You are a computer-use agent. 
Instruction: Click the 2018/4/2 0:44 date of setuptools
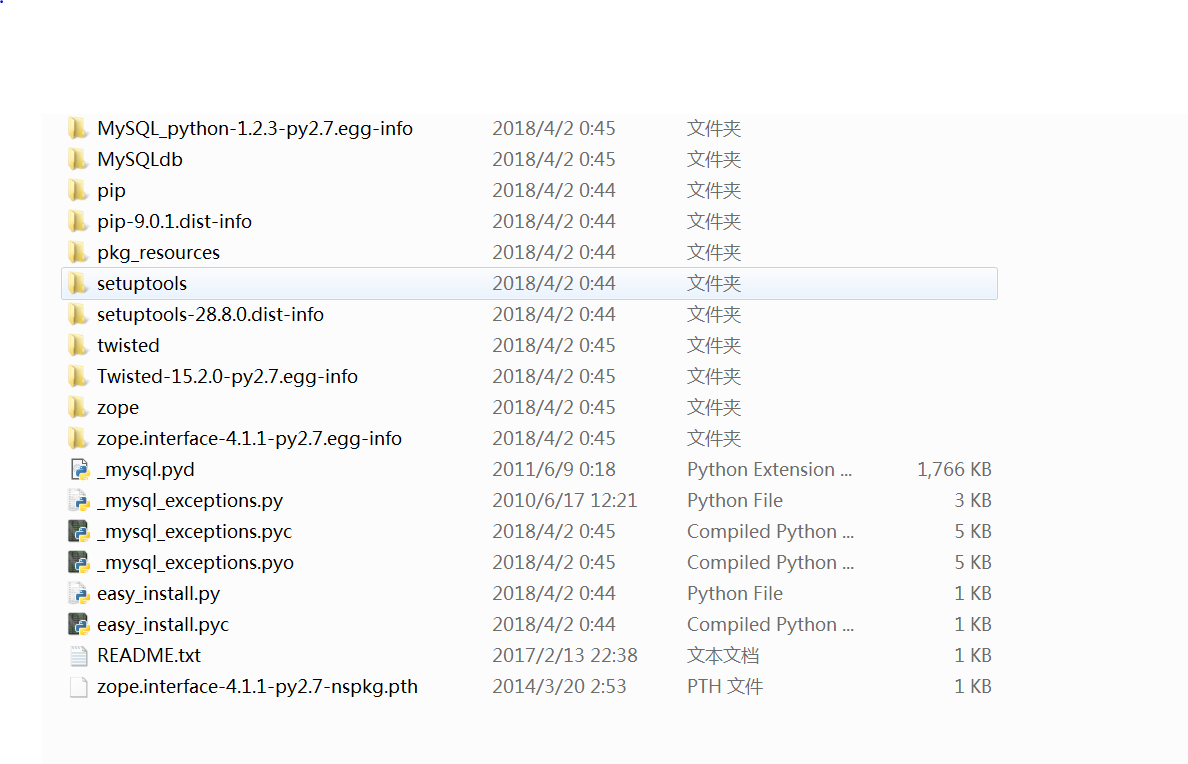tap(554, 283)
